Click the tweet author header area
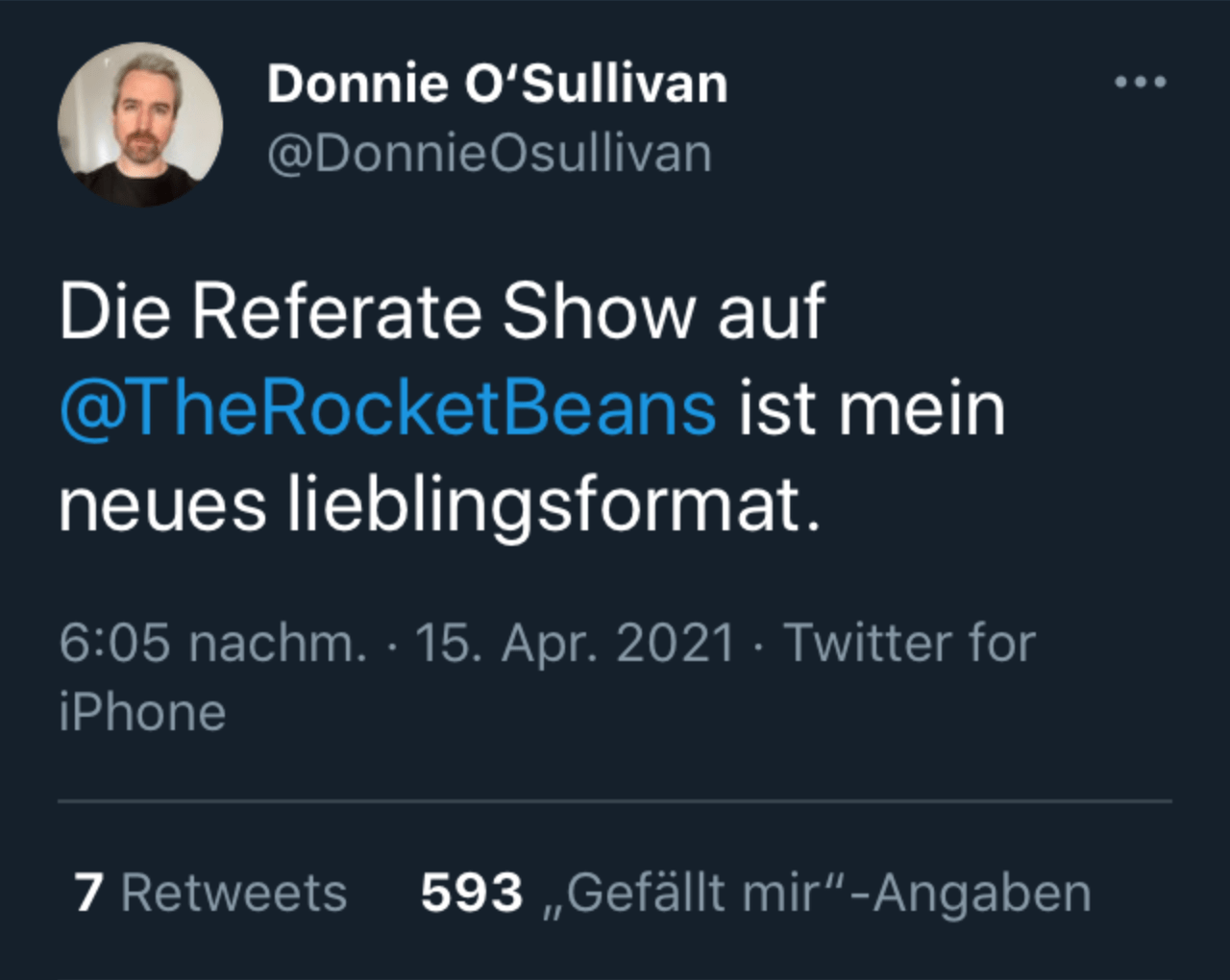Image resolution: width=1230 pixels, height=980 pixels. pos(498,115)
